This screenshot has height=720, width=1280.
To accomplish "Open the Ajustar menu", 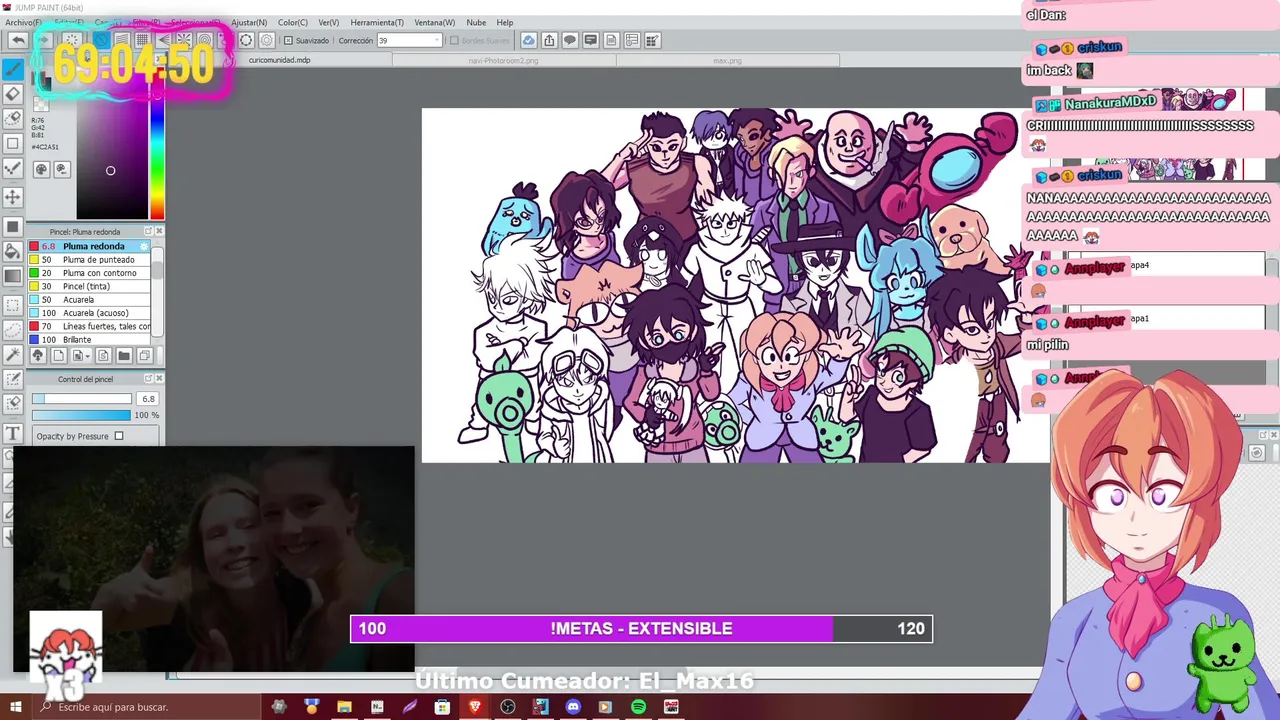I will coord(249,22).
